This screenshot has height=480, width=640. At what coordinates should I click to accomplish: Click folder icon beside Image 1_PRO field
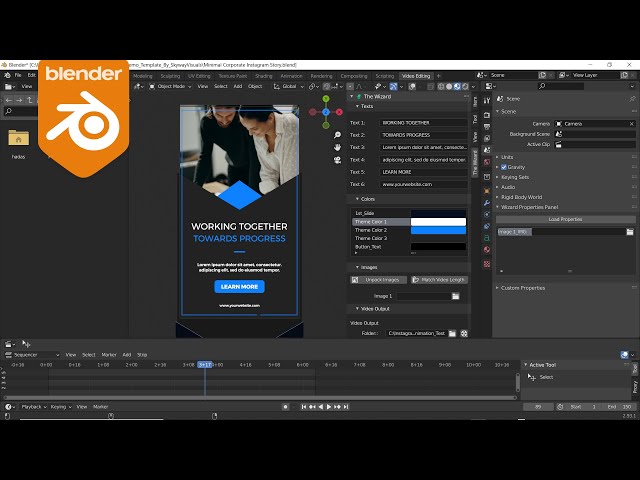tap(630, 231)
